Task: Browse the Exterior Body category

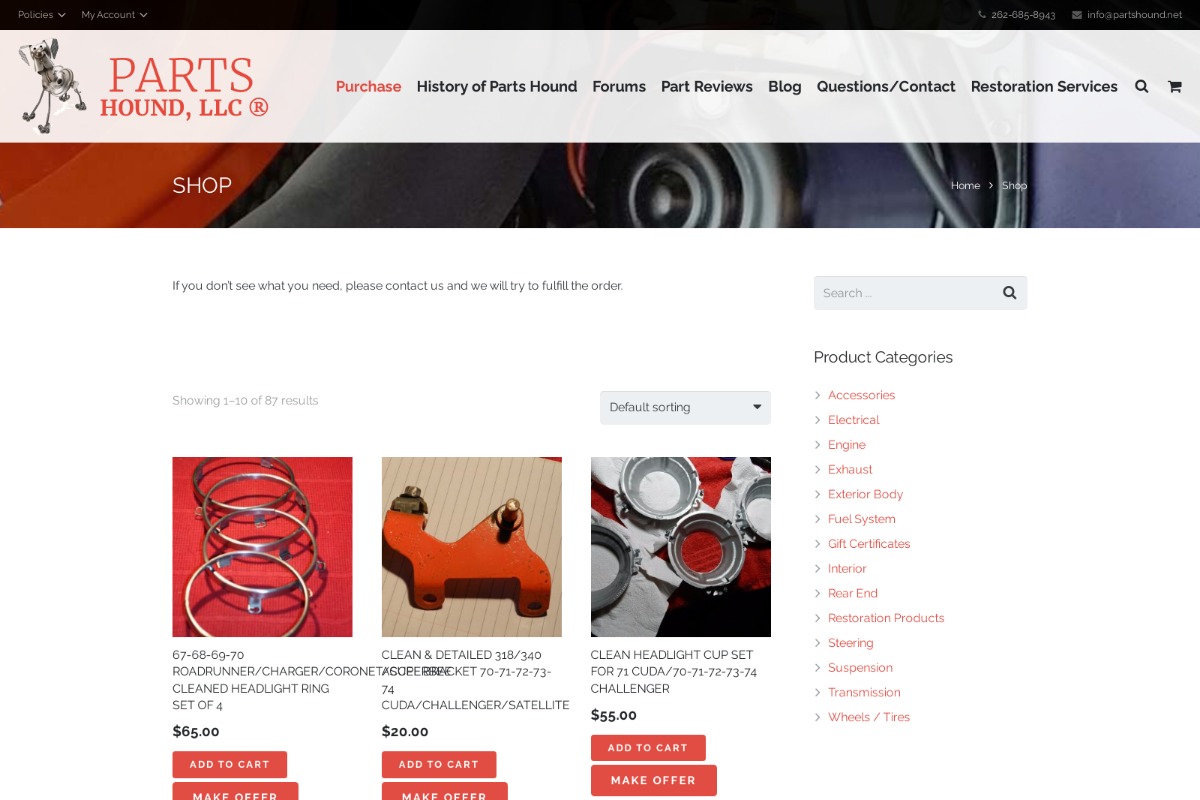Action: click(865, 494)
